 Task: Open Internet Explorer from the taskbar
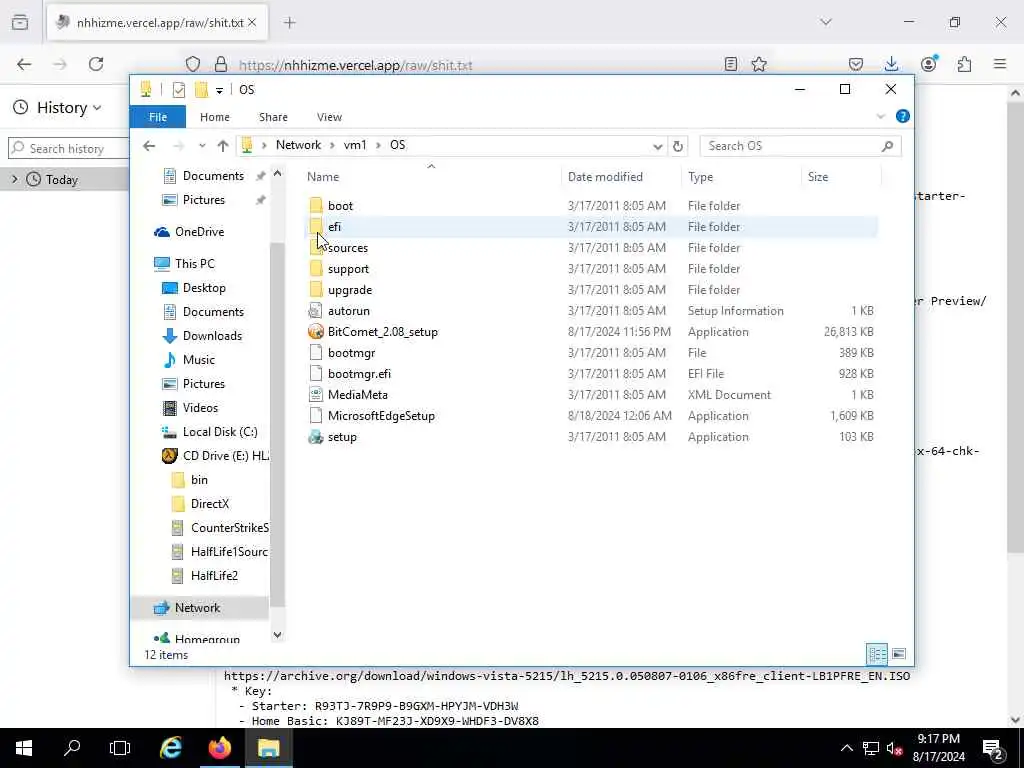(x=170, y=748)
